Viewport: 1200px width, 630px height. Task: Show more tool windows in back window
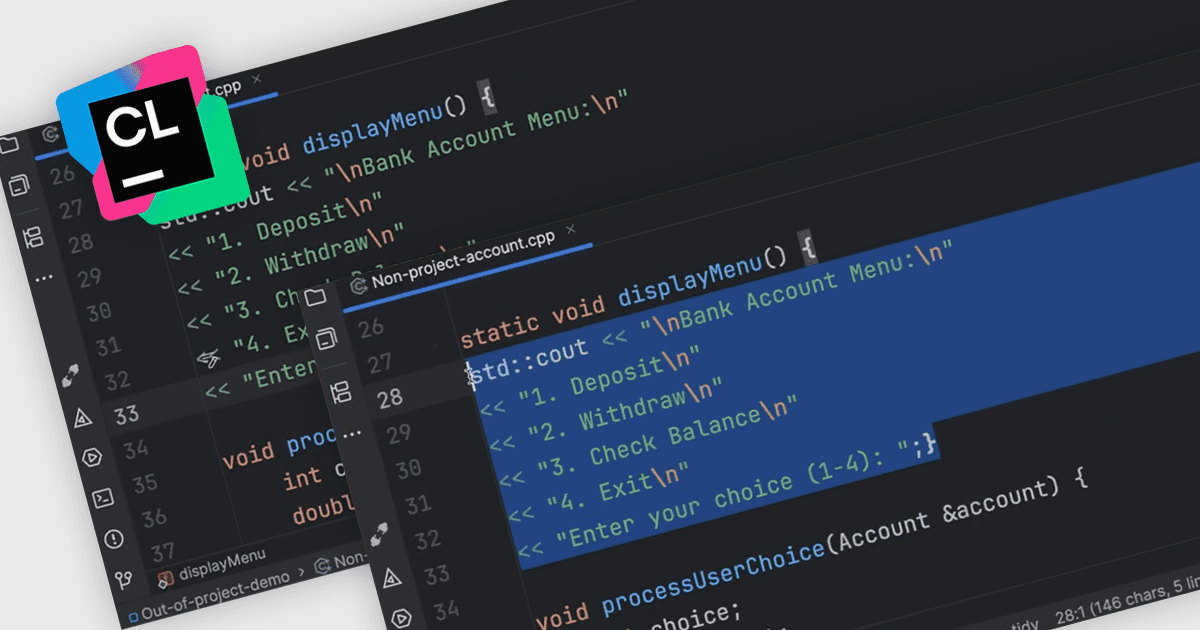tap(44, 279)
